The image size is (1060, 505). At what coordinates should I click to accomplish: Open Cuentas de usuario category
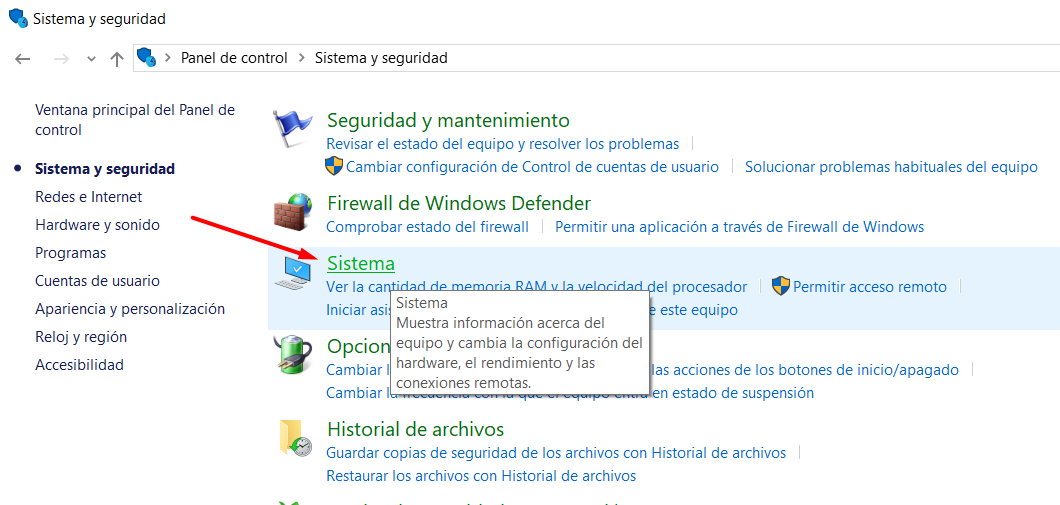97,281
